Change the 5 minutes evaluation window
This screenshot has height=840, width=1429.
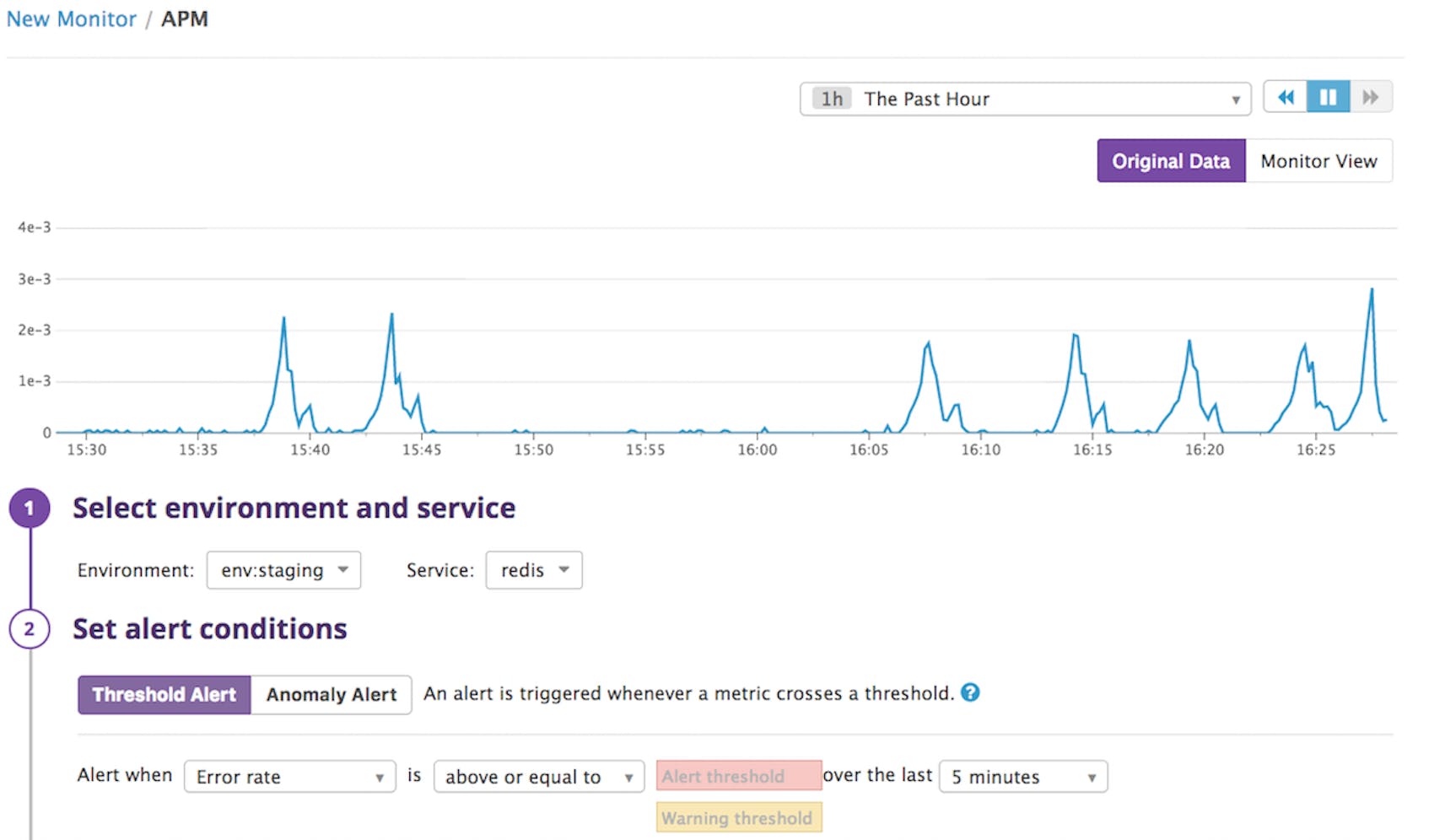pyautogui.click(x=1022, y=776)
